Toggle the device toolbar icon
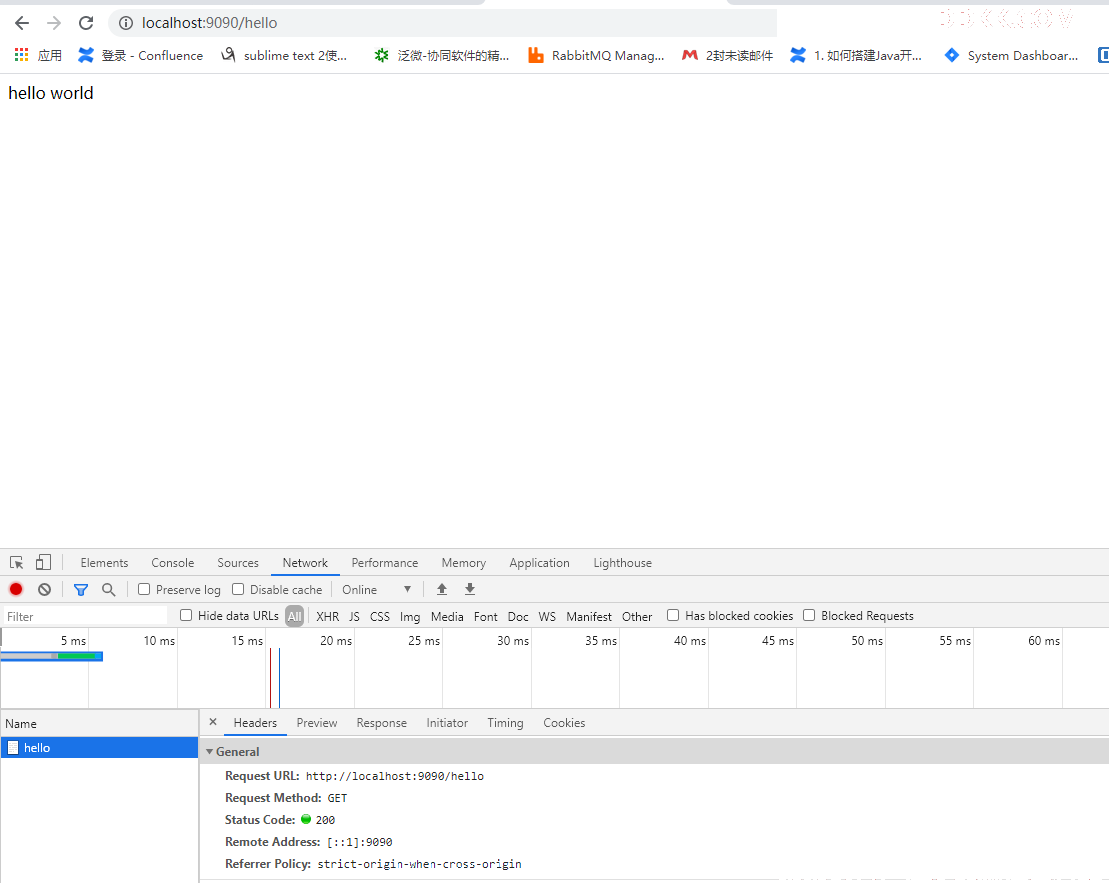 (43, 562)
